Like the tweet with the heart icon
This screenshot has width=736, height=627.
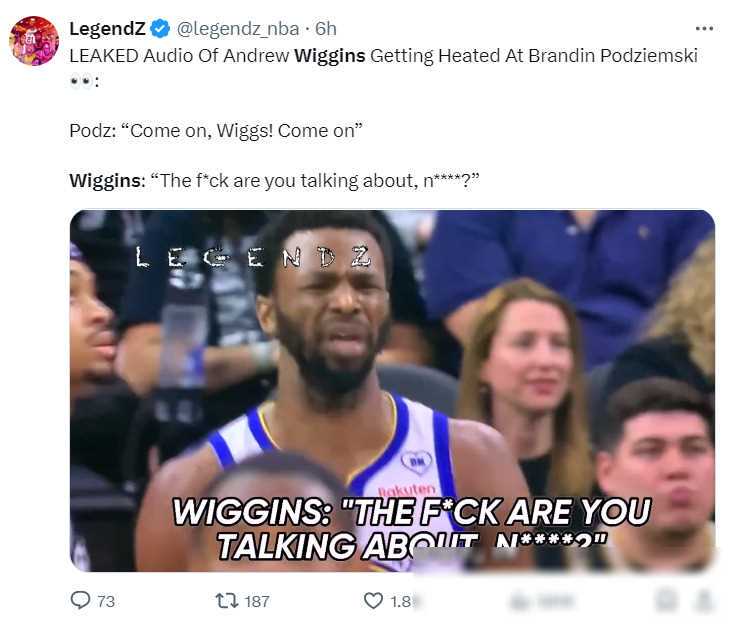pyautogui.click(x=373, y=600)
